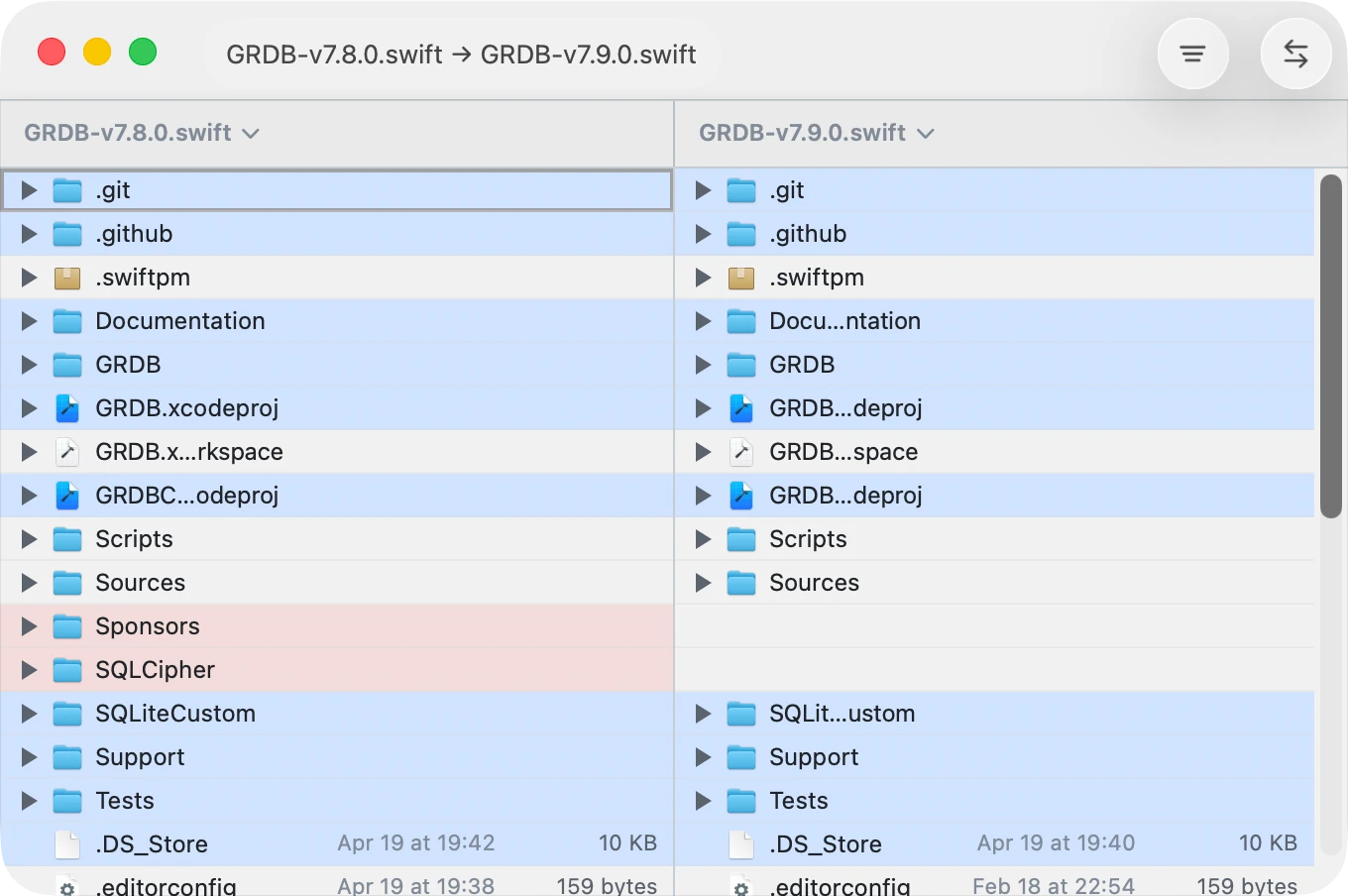Select the GRDBC...odeproj row name
Viewport: 1348px width, 896px height.
coord(187,496)
